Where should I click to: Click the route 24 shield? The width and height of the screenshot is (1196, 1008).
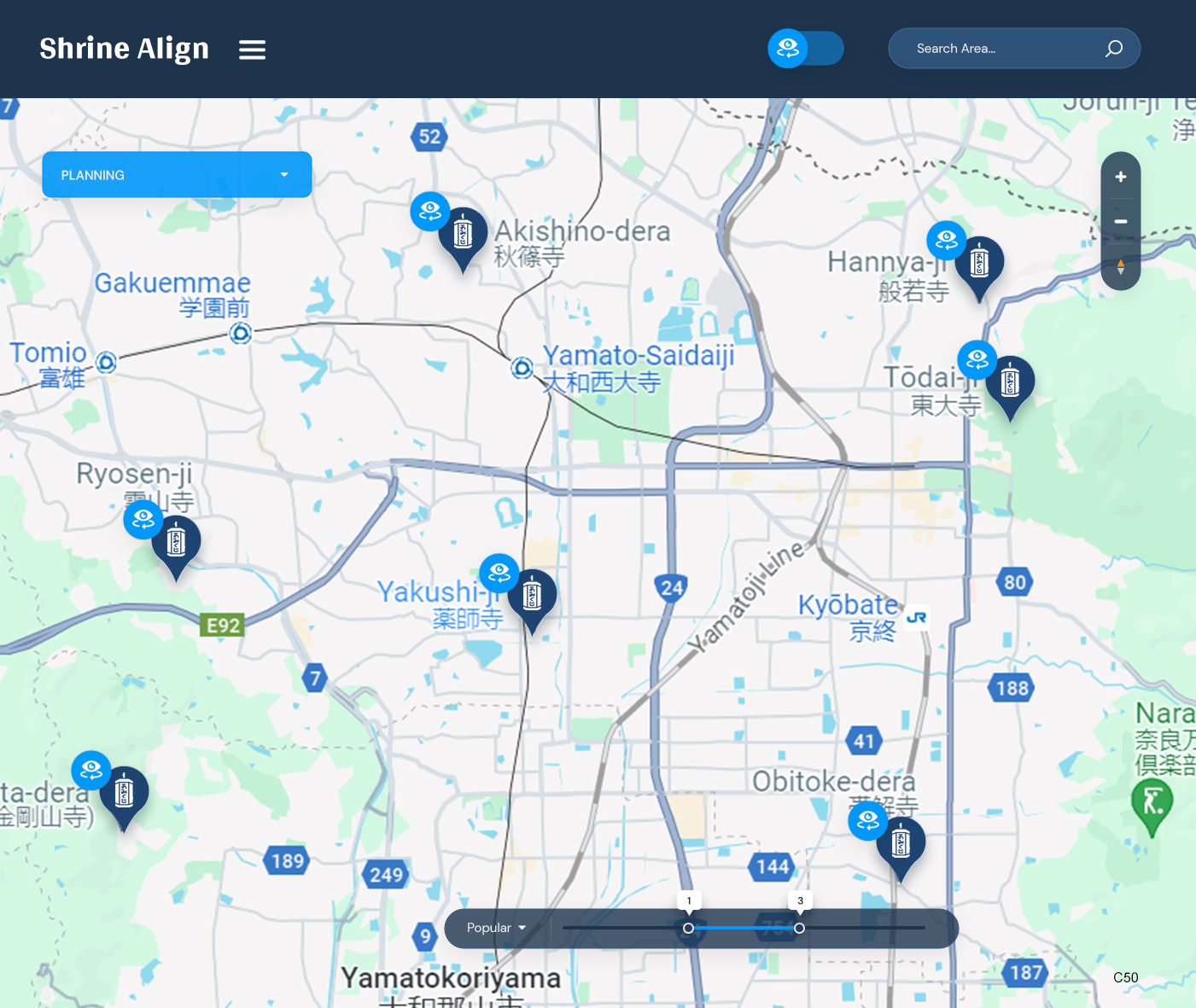click(x=672, y=587)
